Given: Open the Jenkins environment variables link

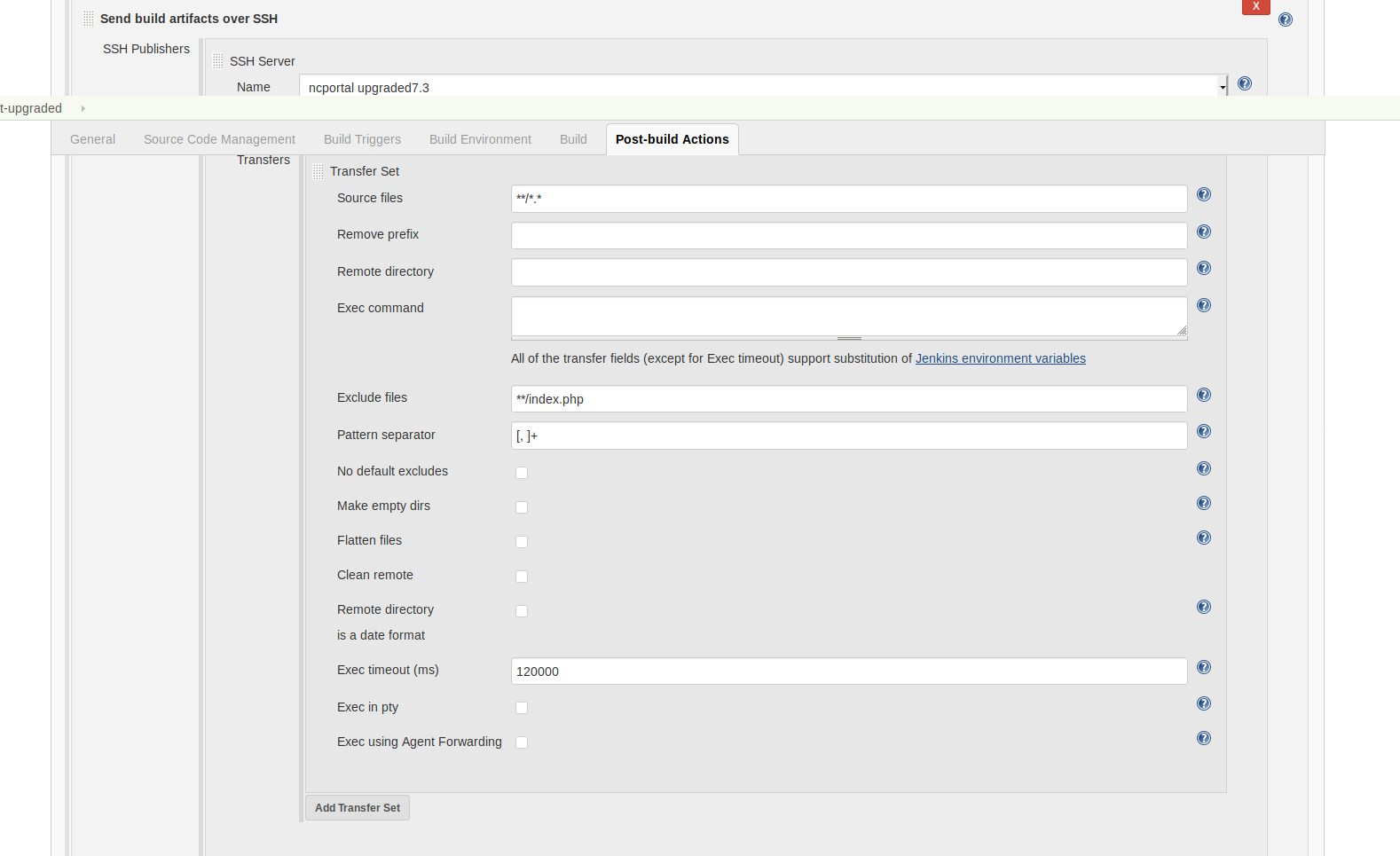Looking at the screenshot, I should tap(1000, 358).
